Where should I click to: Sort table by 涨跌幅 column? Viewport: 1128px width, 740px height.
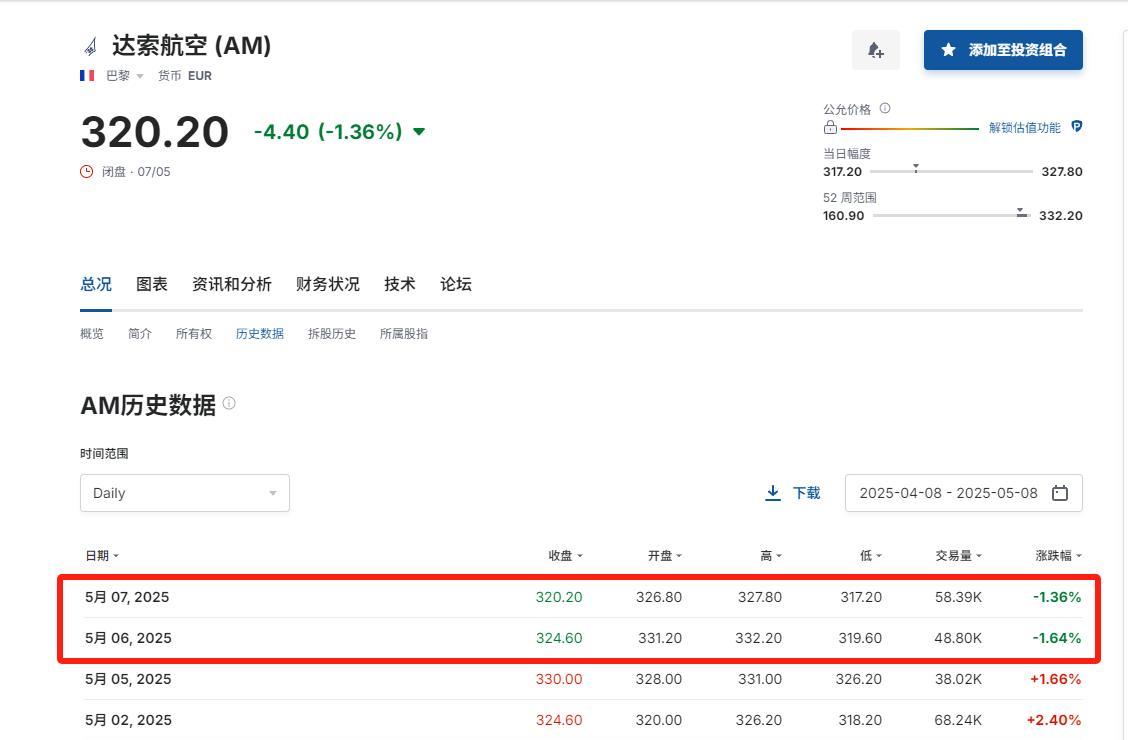1058,555
